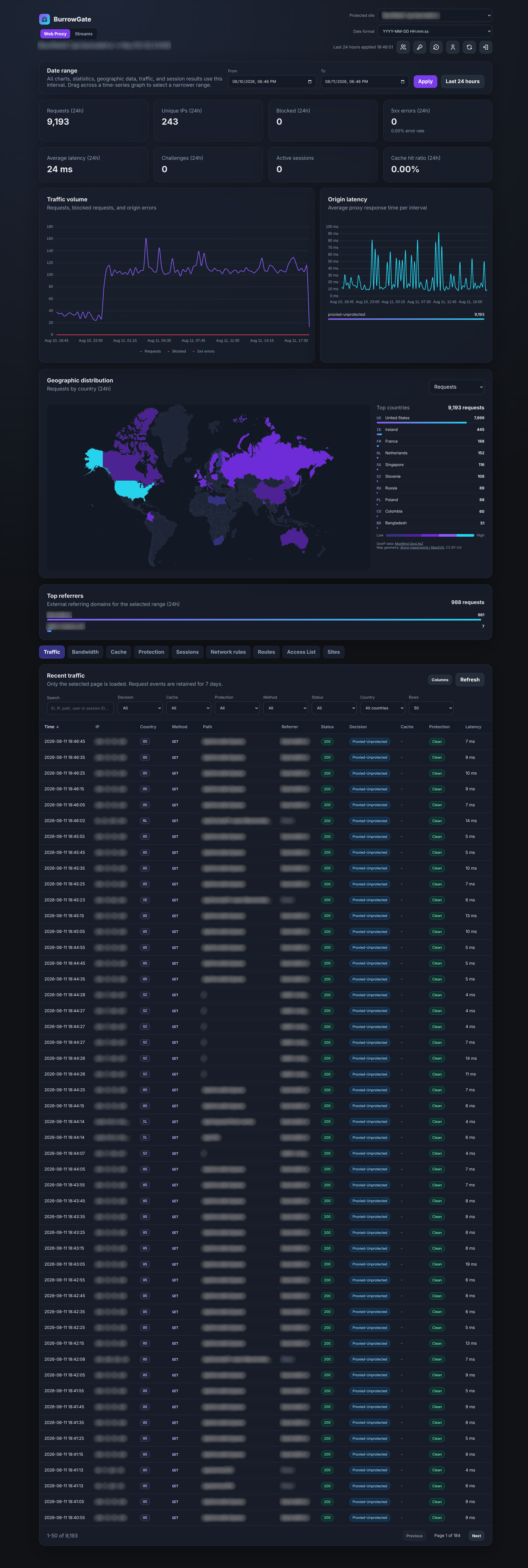The image size is (528, 1568).
Task: Click the proxied-unprotected progress bar
Action: point(406,319)
